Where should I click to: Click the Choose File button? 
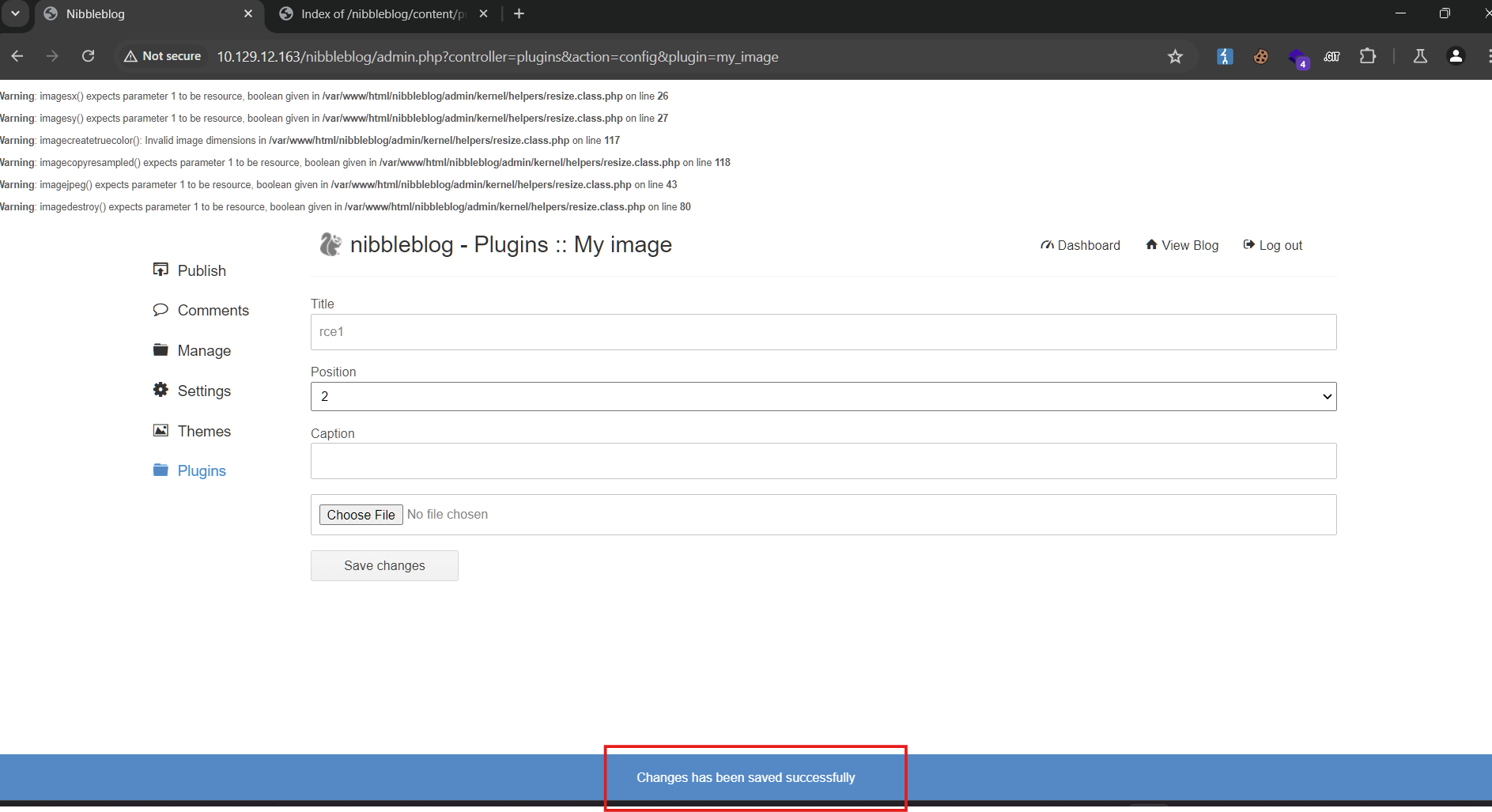(x=361, y=515)
